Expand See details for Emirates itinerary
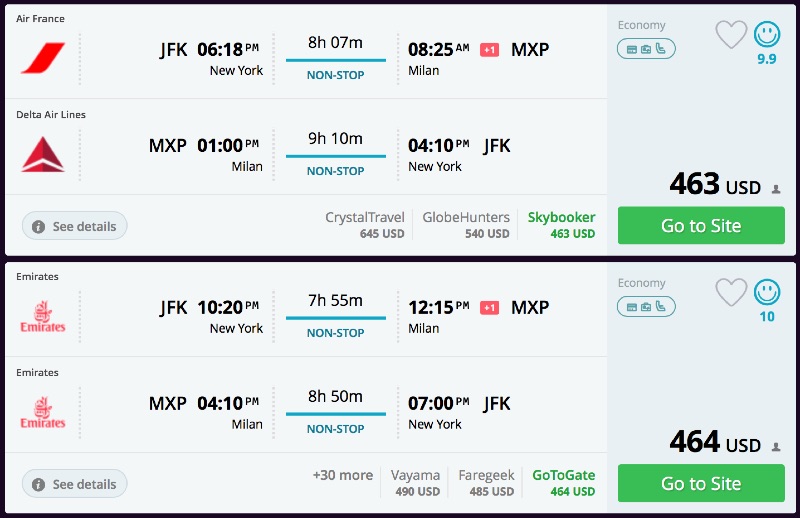Viewport: 800px width, 518px height. (x=75, y=484)
